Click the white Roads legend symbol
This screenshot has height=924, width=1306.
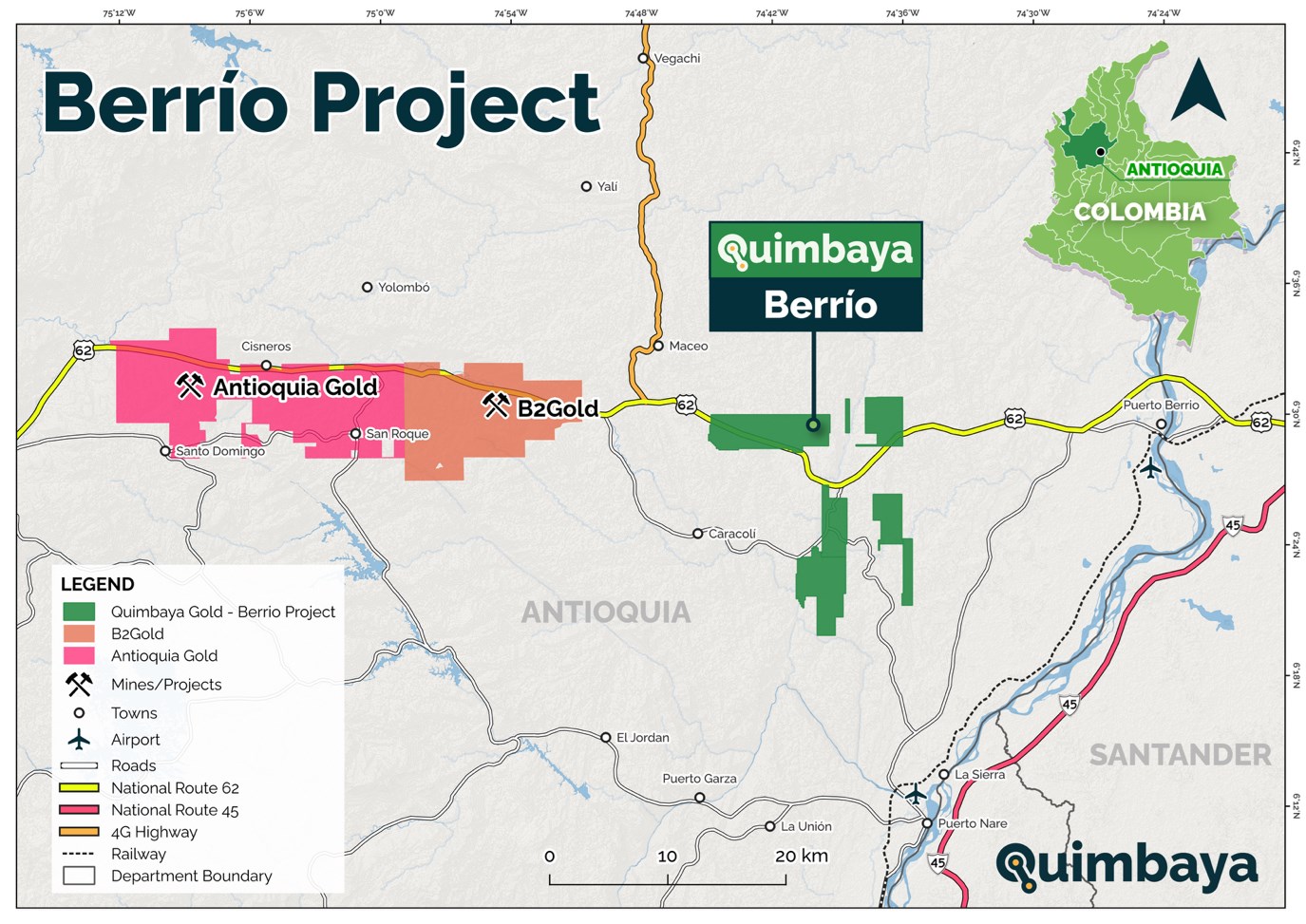79,765
